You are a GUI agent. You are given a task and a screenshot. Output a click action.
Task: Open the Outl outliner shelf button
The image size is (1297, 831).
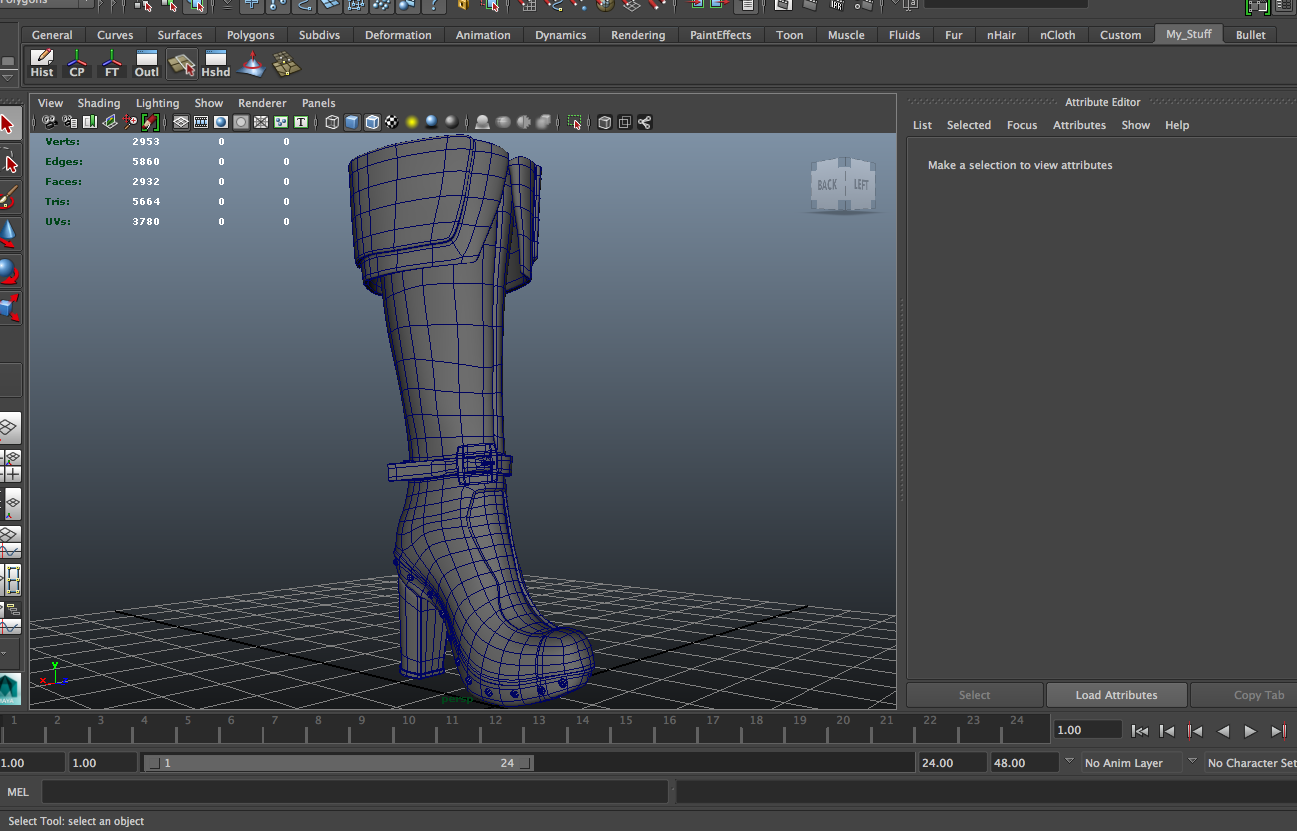pos(147,64)
